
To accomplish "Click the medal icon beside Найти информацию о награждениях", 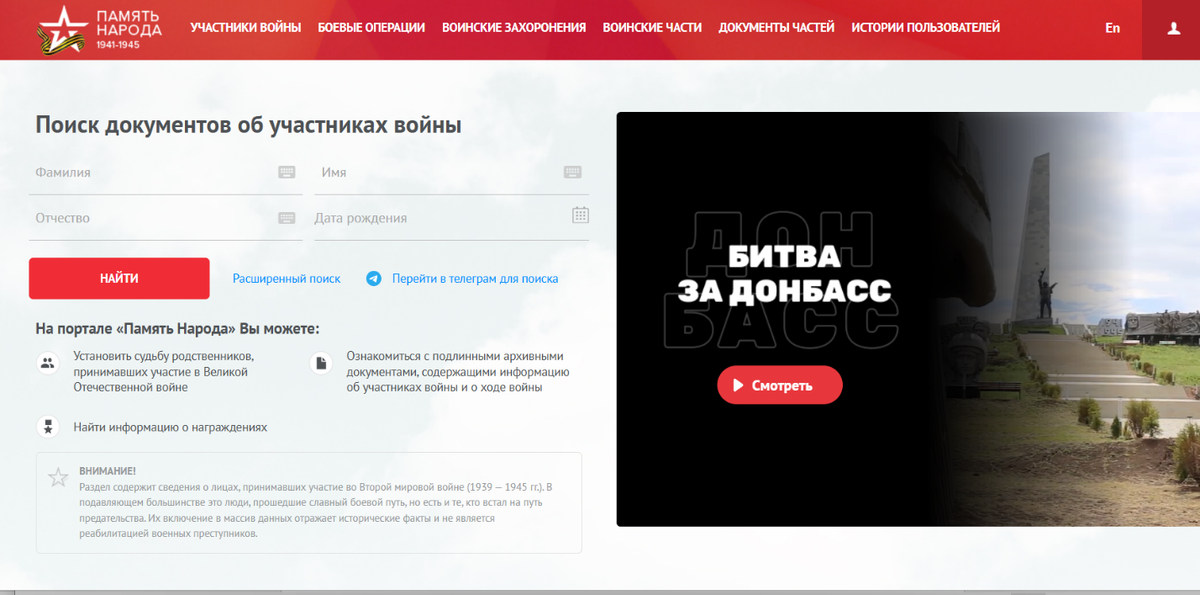I will [47, 427].
